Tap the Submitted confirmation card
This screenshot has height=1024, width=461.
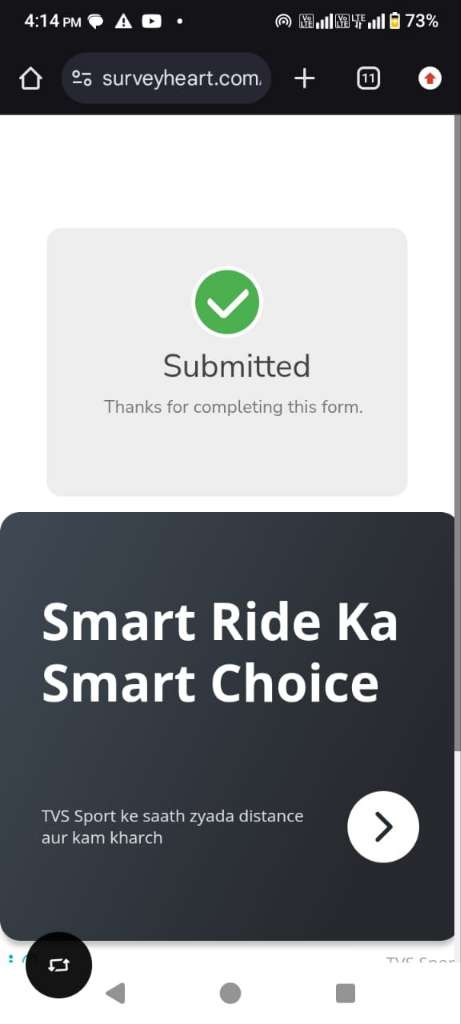coord(227,362)
